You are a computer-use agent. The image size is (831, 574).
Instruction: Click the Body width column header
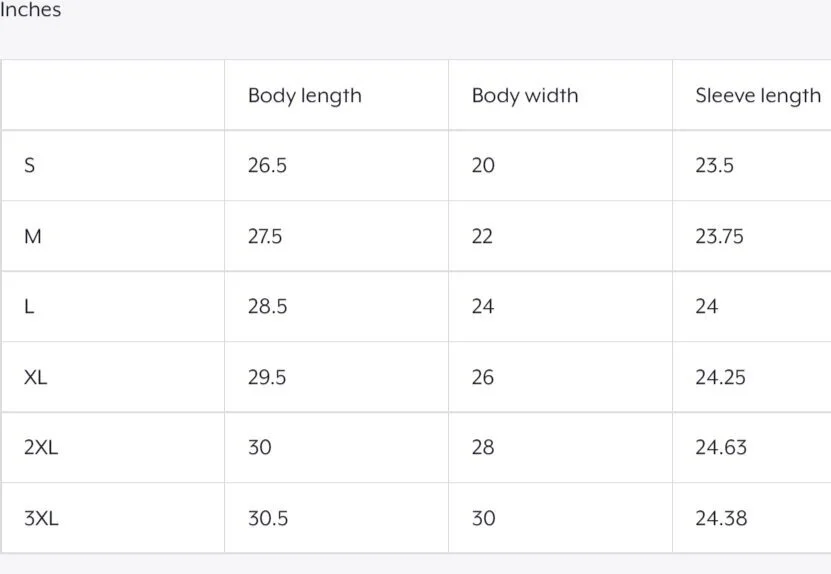pyautogui.click(x=524, y=96)
